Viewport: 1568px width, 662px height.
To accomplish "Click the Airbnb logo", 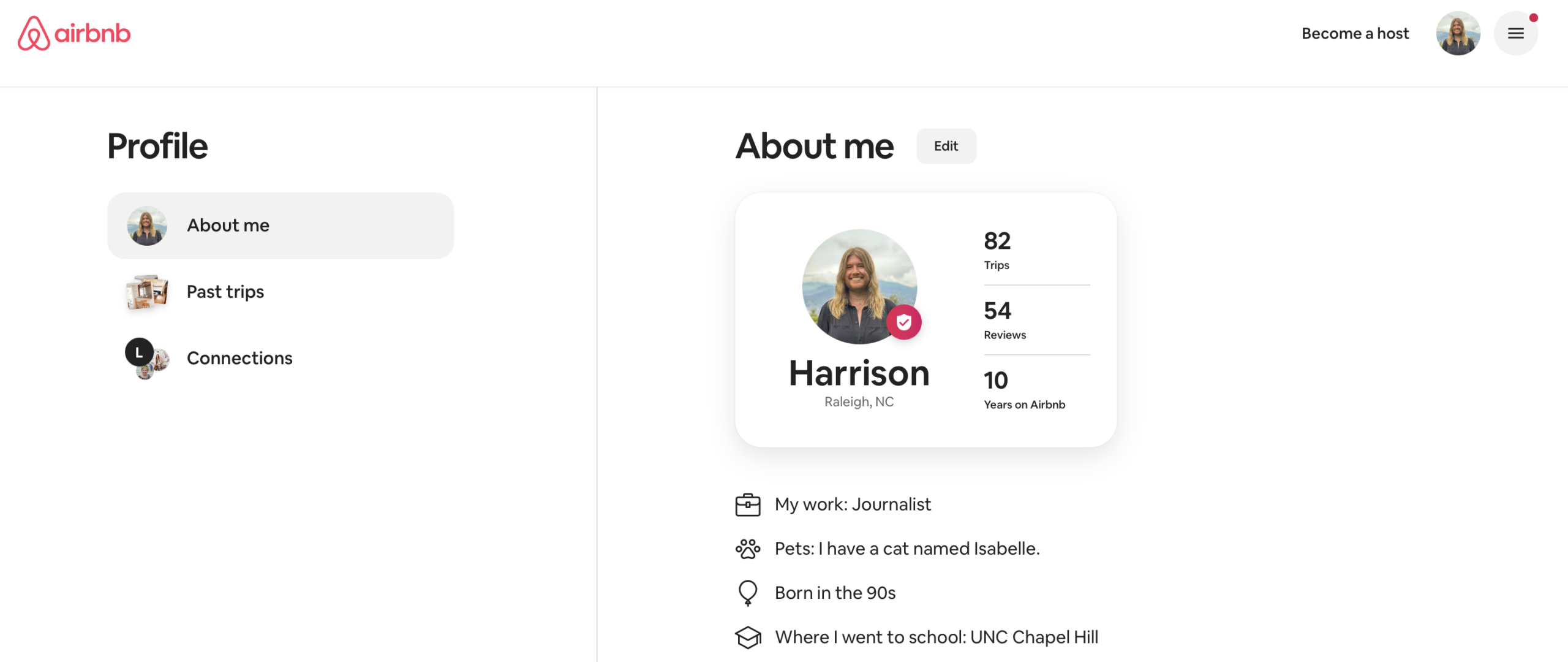I will tap(74, 33).
